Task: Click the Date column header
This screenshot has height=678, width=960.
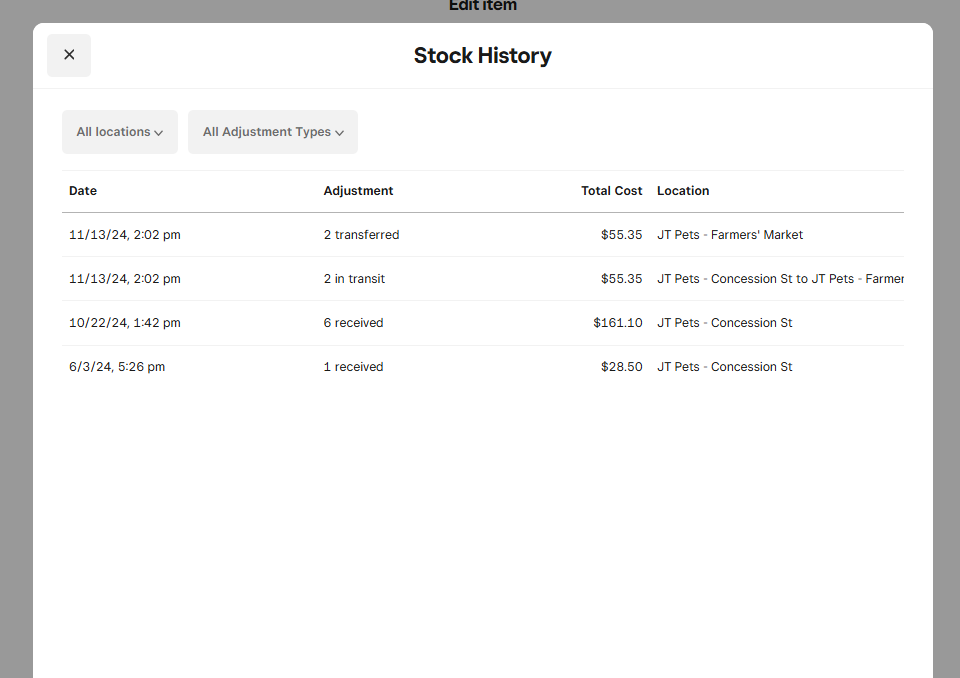Action: click(x=82, y=190)
